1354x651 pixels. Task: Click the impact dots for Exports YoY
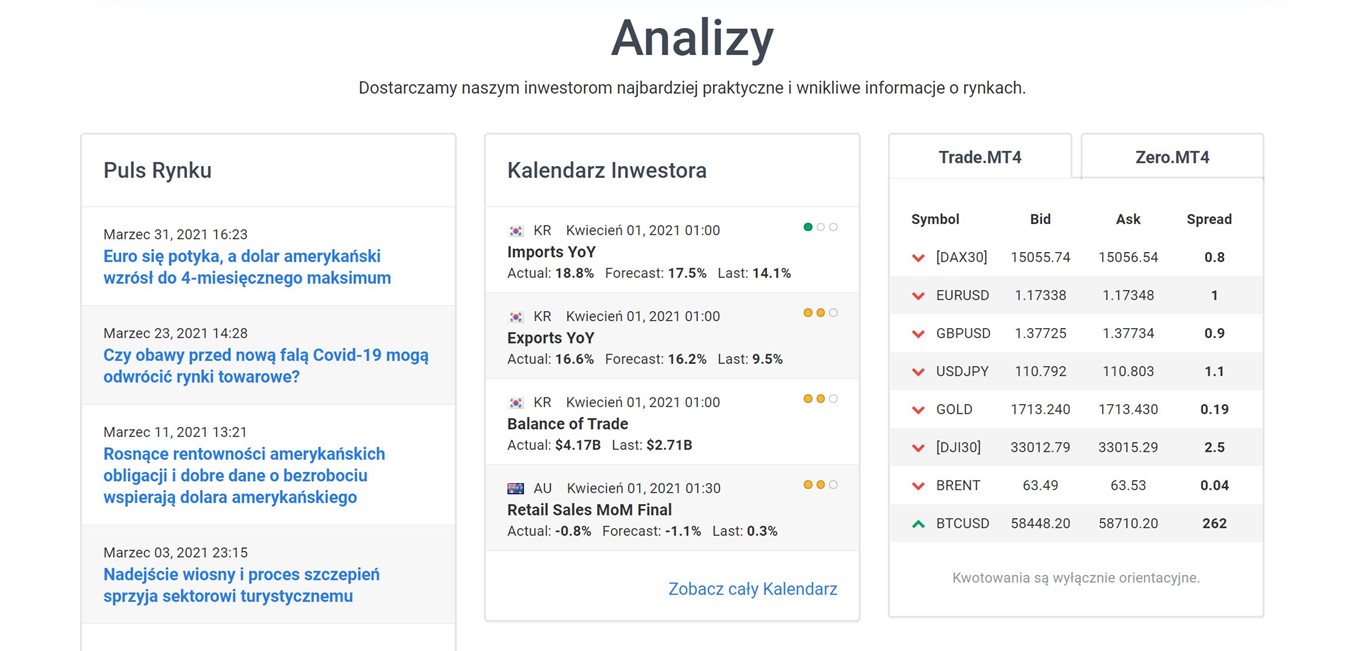coord(820,313)
